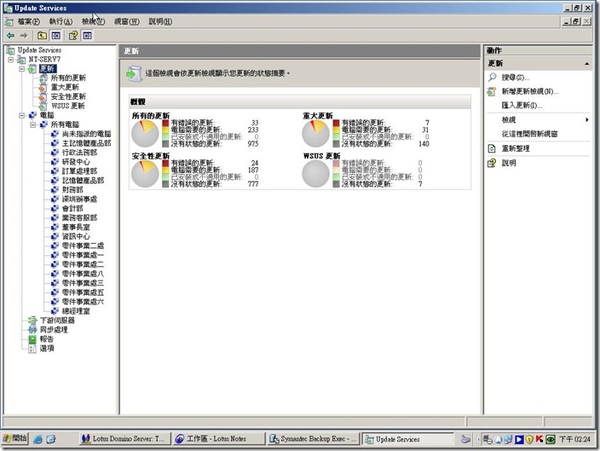Collapse the 更新 section in actions pane
The image size is (600, 451).
tap(587, 63)
